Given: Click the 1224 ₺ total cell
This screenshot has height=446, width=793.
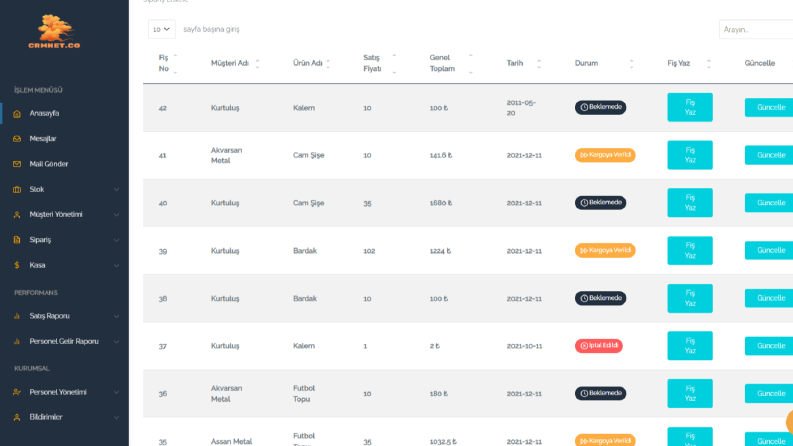Looking at the screenshot, I should point(440,251).
